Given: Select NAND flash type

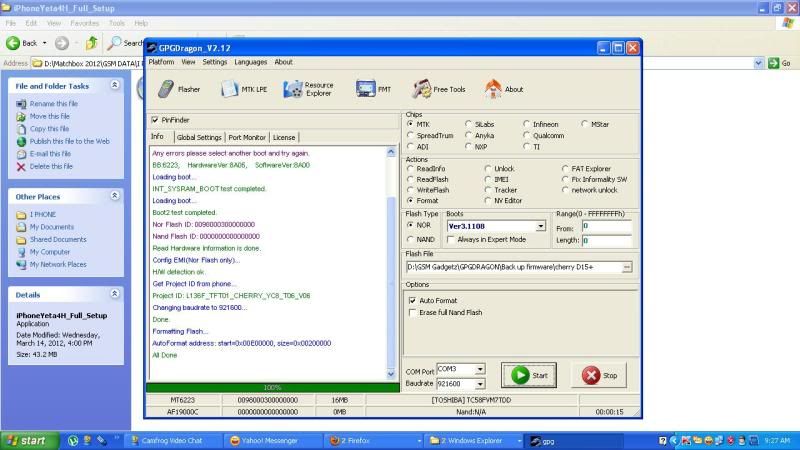Looking at the screenshot, I should pos(410,239).
